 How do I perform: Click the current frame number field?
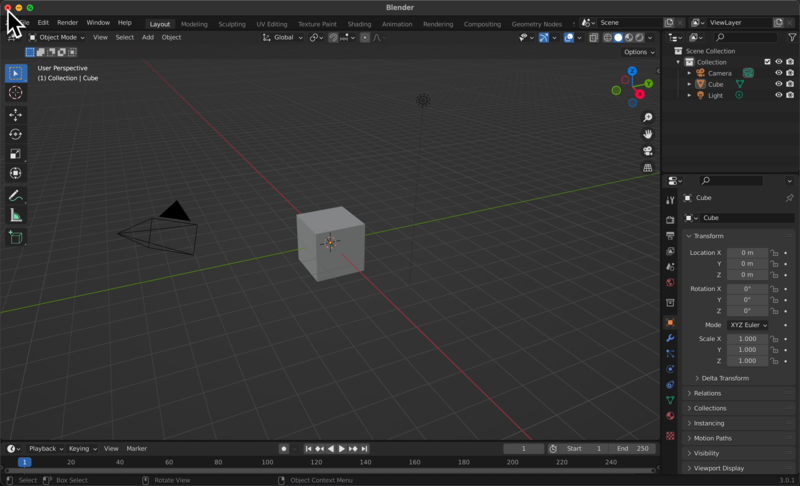point(523,449)
